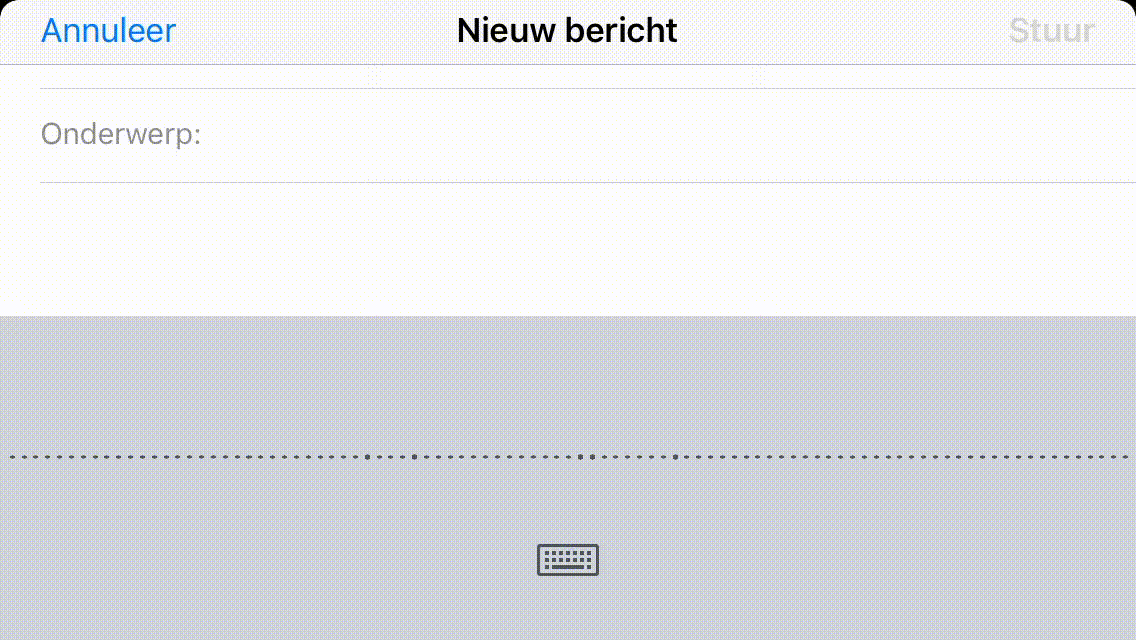This screenshot has height=640, width=1136.
Task: Select the Nieuw bericht title
Action: [567, 30]
